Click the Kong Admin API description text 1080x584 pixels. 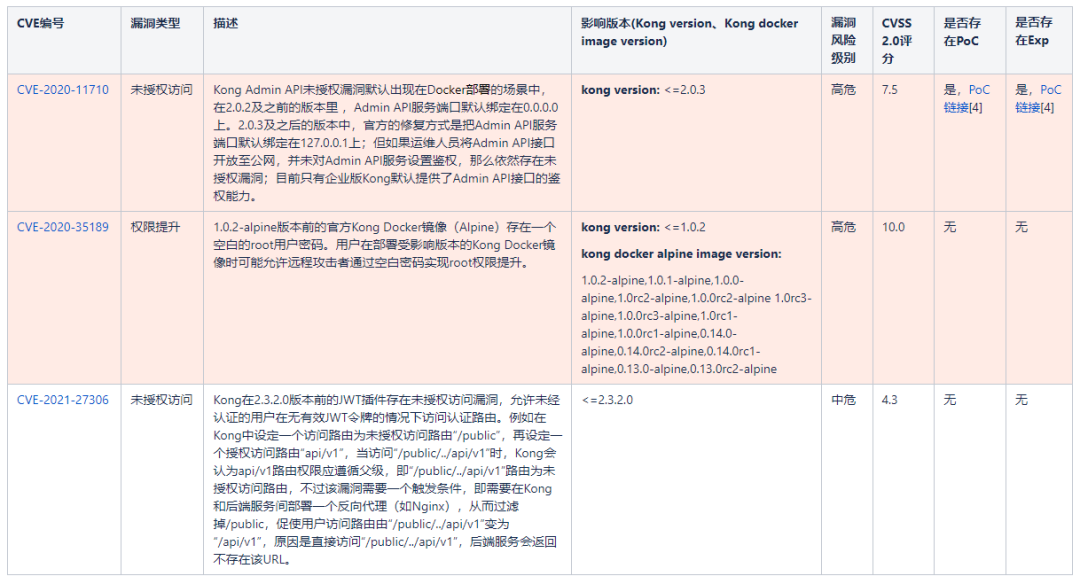click(x=387, y=143)
